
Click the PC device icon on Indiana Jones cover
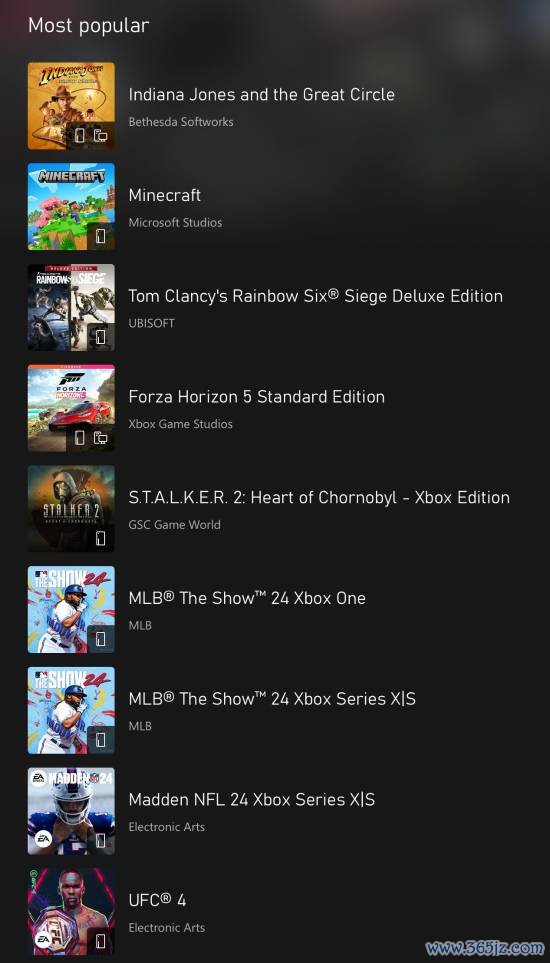tap(101, 136)
